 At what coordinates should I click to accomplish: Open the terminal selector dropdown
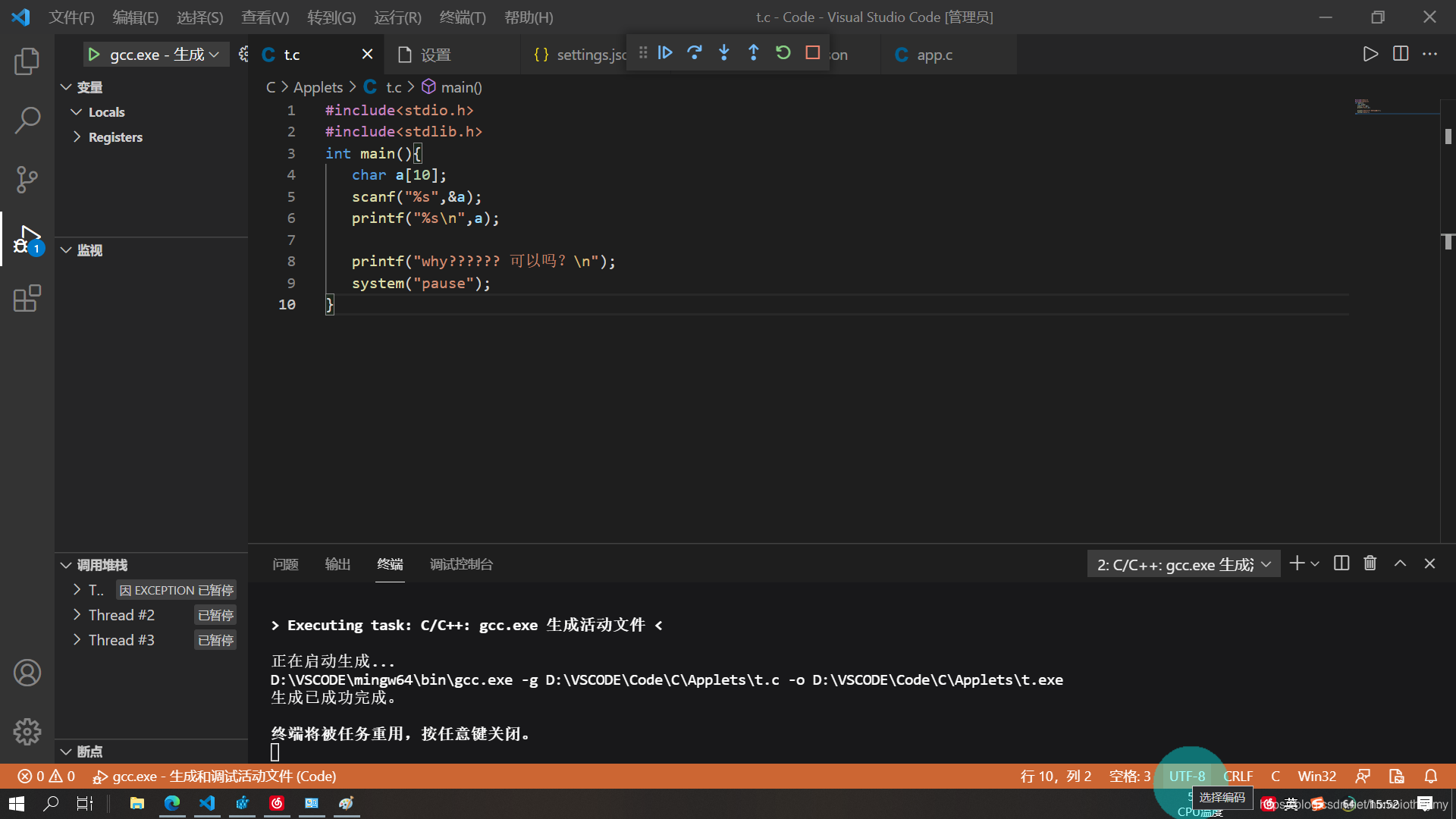(x=1184, y=564)
